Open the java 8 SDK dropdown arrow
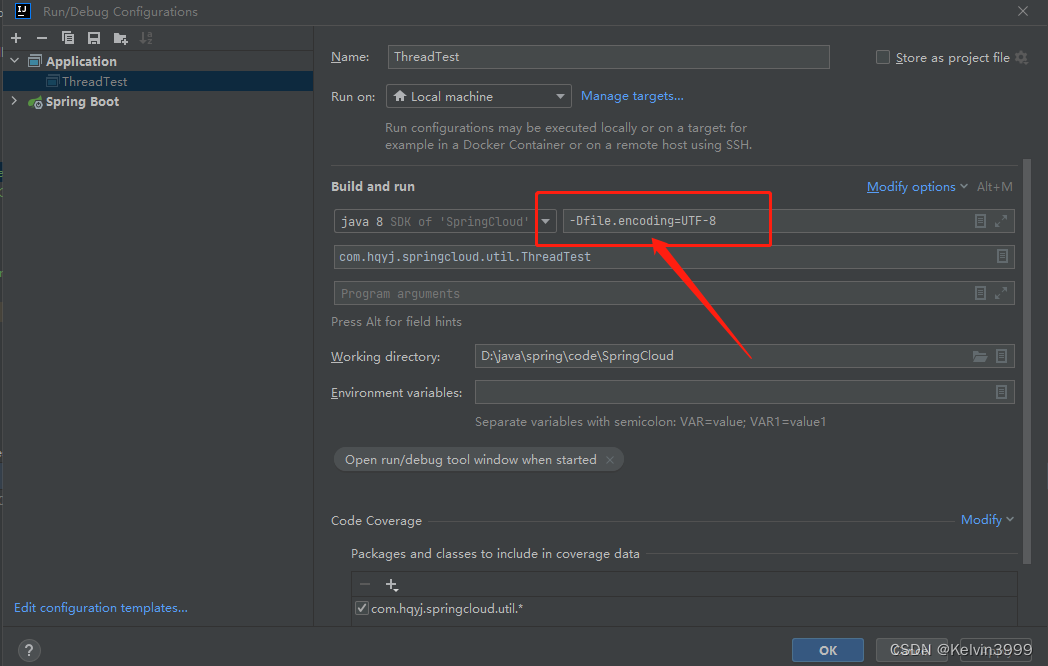Viewport: 1048px width, 666px height. click(x=545, y=221)
